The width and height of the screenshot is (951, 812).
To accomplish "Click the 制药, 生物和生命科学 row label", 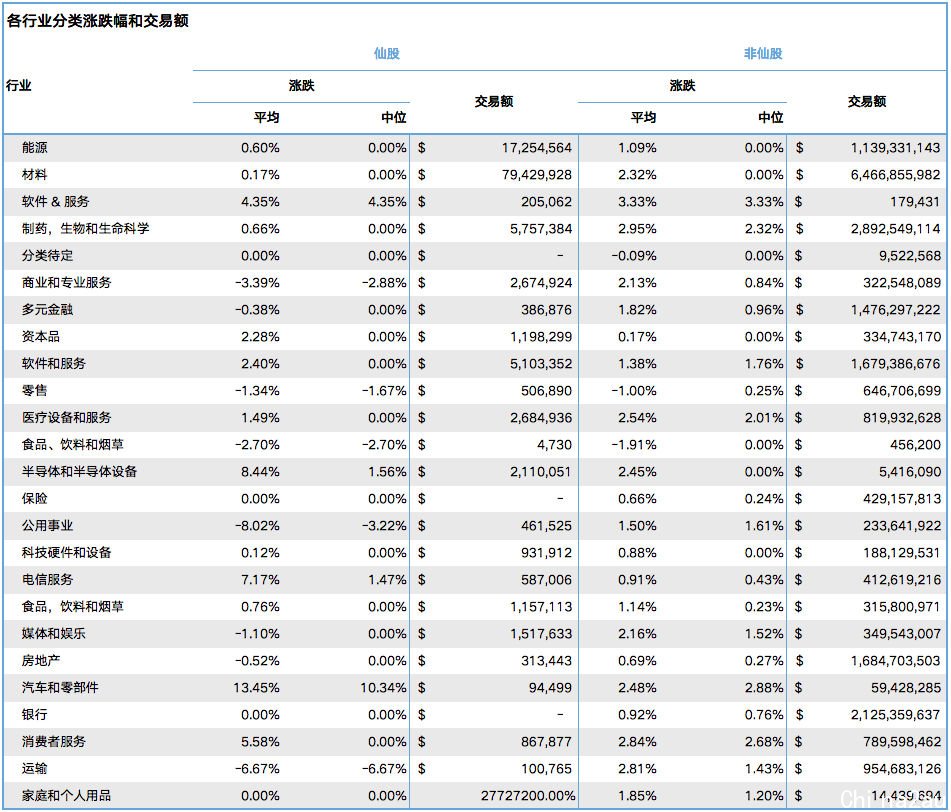I will (86, 229).
